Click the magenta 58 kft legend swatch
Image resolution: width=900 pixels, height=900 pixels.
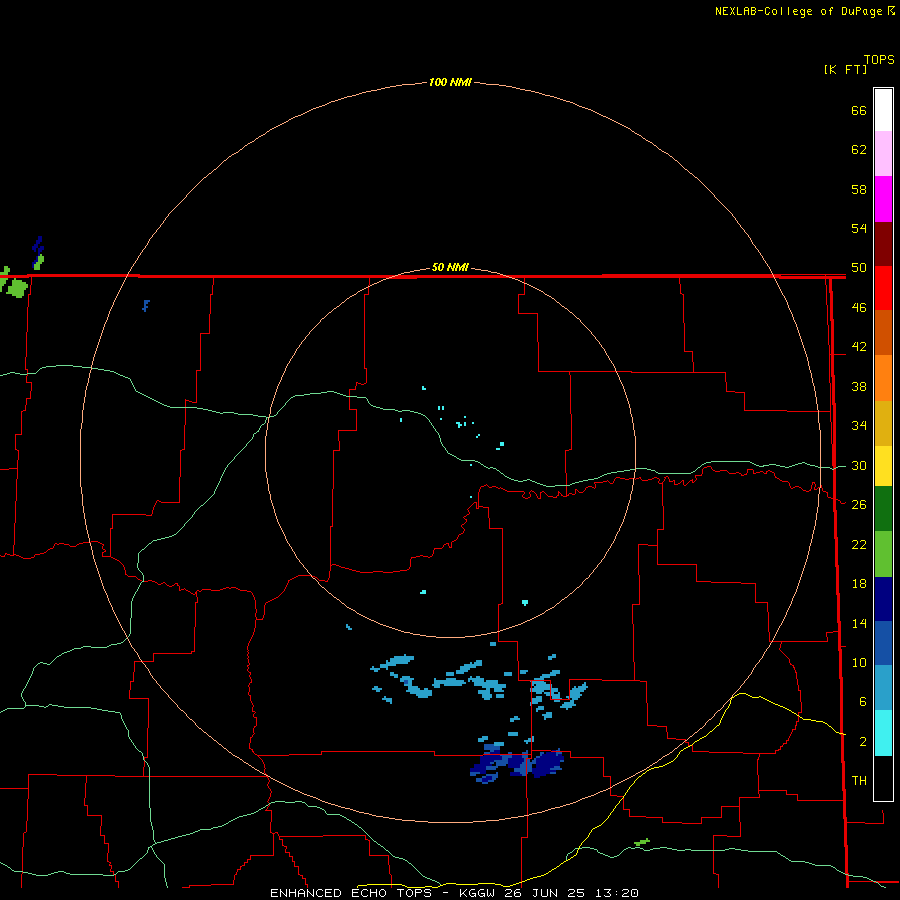883,199
